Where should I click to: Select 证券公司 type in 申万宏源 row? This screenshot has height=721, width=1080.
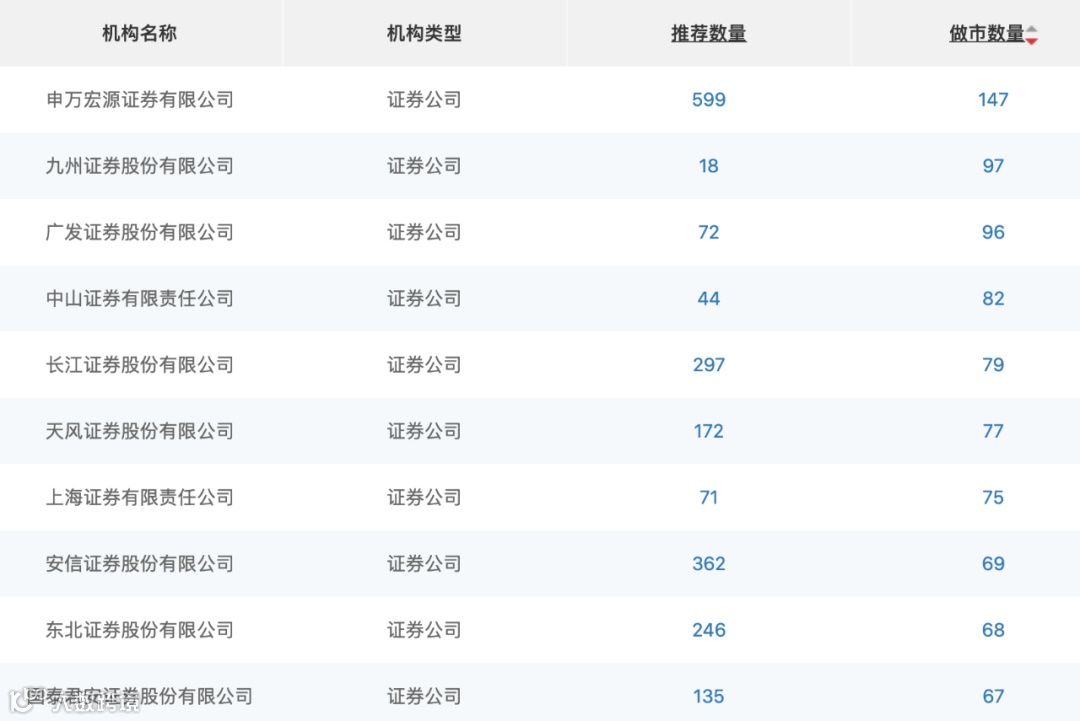(x=424, y=100)
